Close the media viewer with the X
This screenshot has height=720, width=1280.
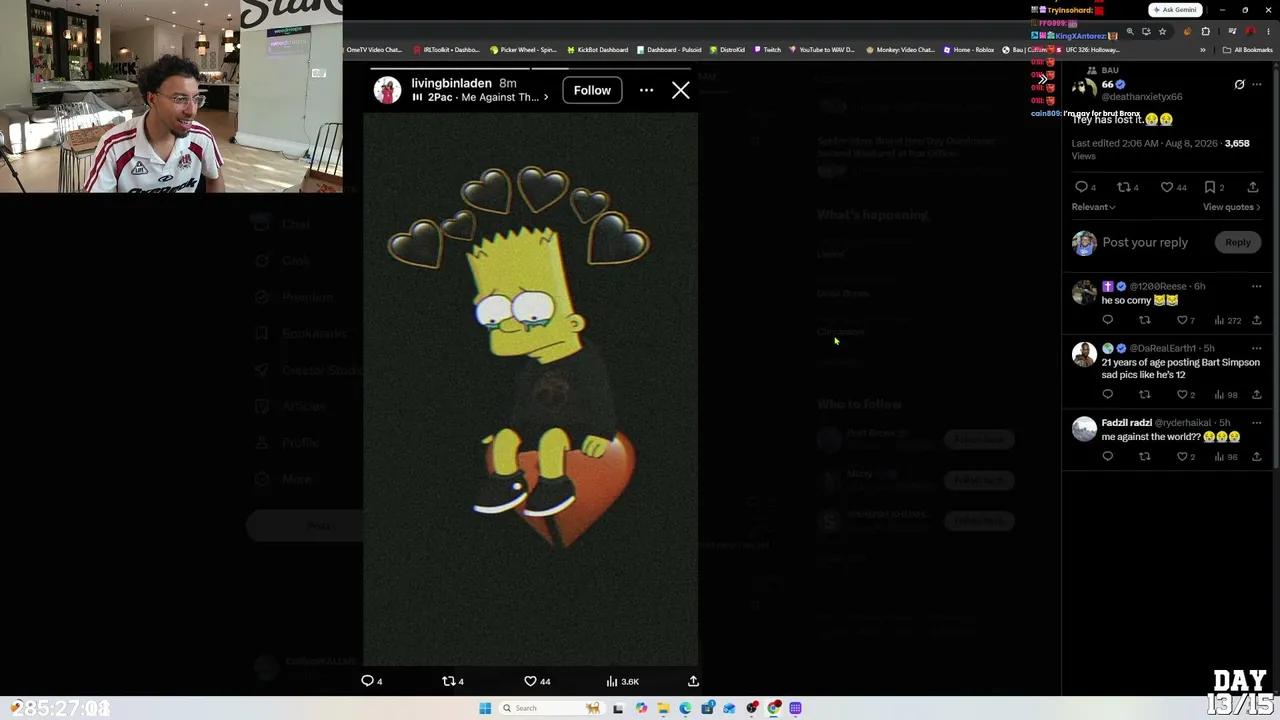click(x=681, y=91)
